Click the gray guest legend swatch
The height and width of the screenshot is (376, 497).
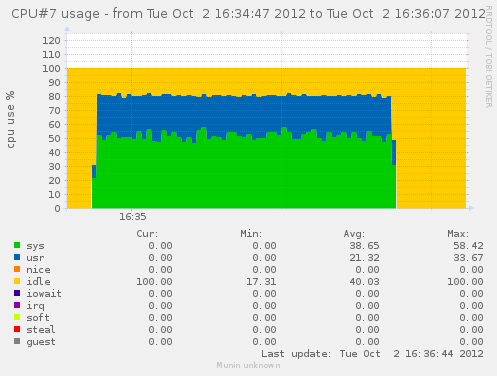[17, 341]
